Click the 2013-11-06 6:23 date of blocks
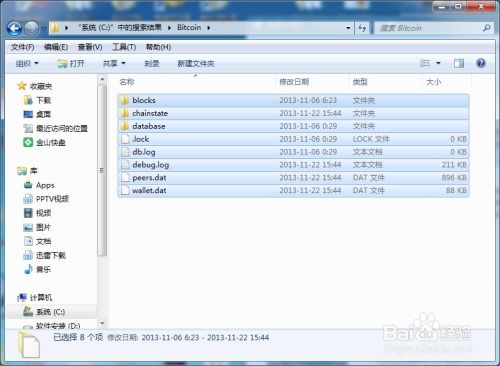The image size is (500, 366). click(308, 100)
